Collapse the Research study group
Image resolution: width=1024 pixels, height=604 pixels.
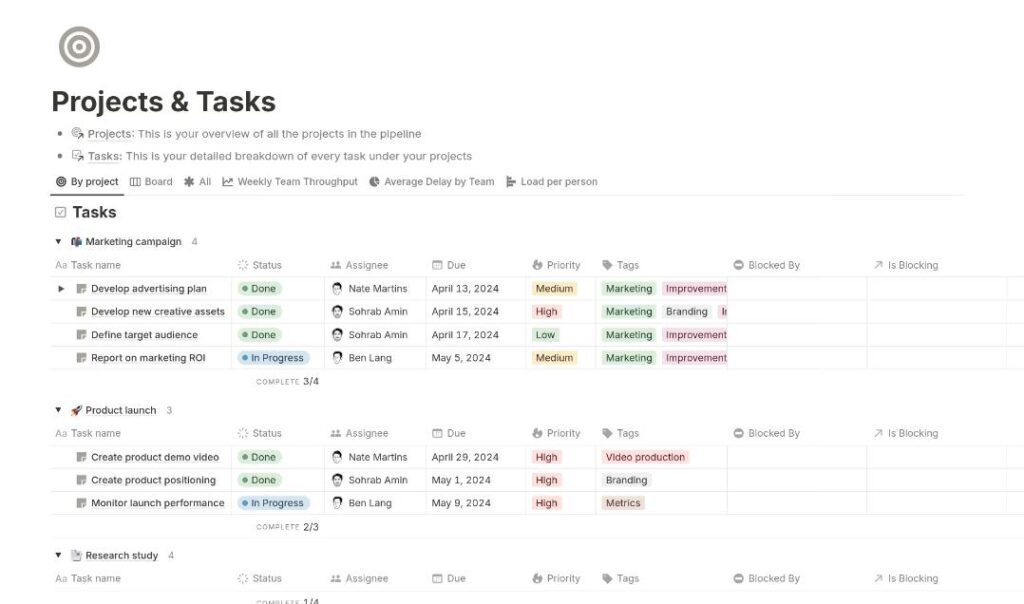click(x=58, y=556)
